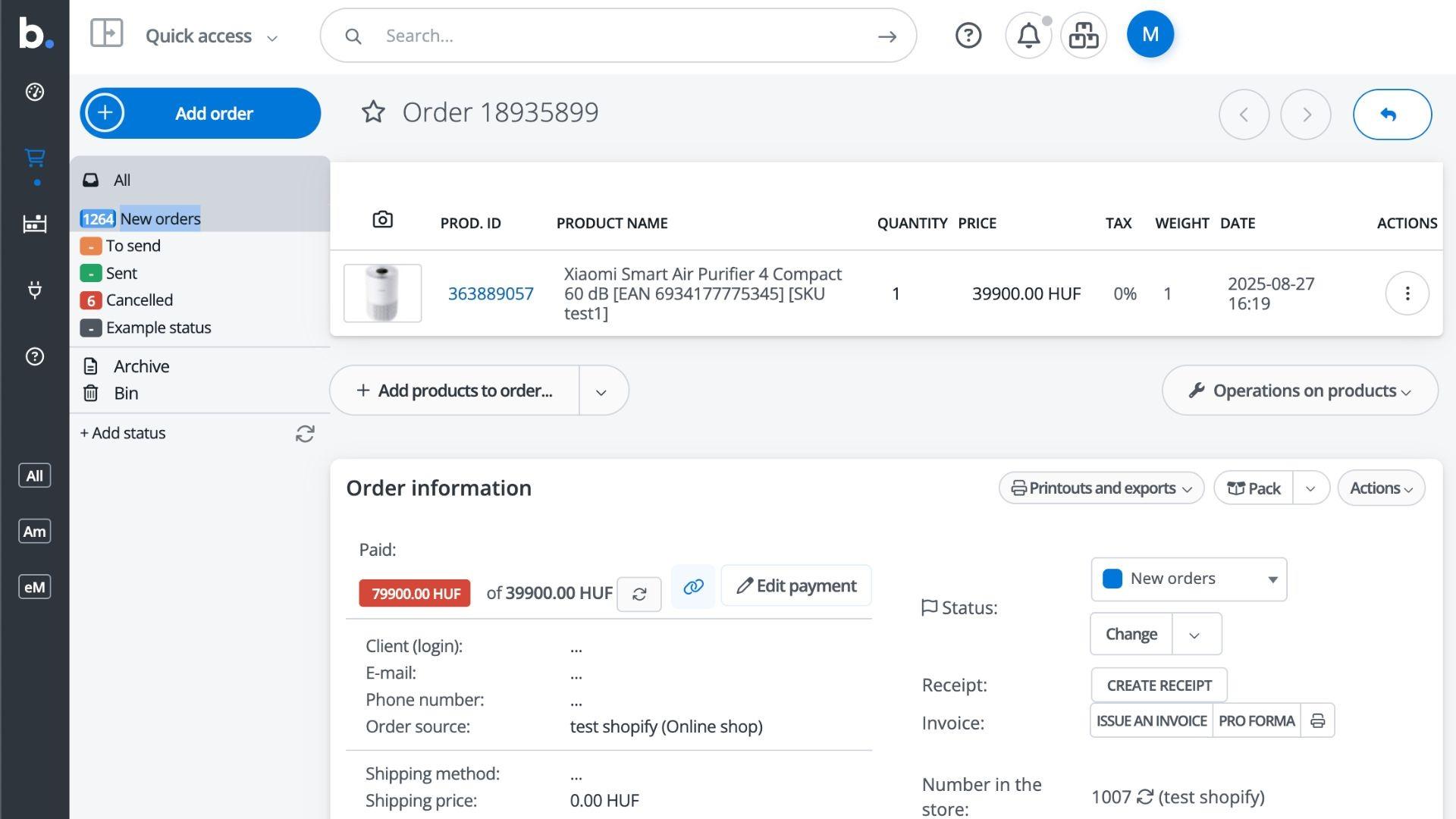Star order 18935899 as favorite
The image size is (1456, 819).
pos(373,112)
